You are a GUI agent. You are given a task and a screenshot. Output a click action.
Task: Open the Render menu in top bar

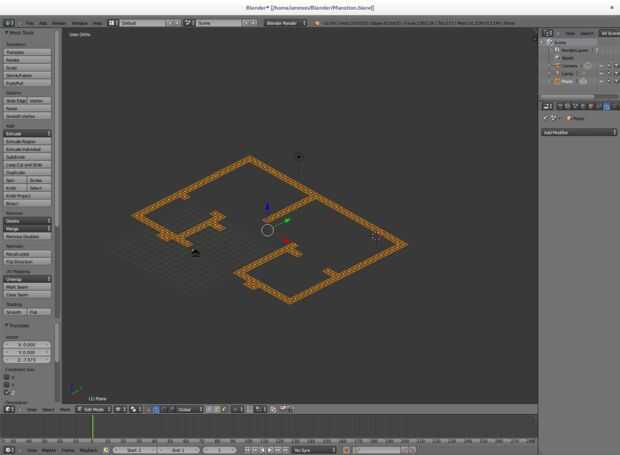(x=59, y=23)
